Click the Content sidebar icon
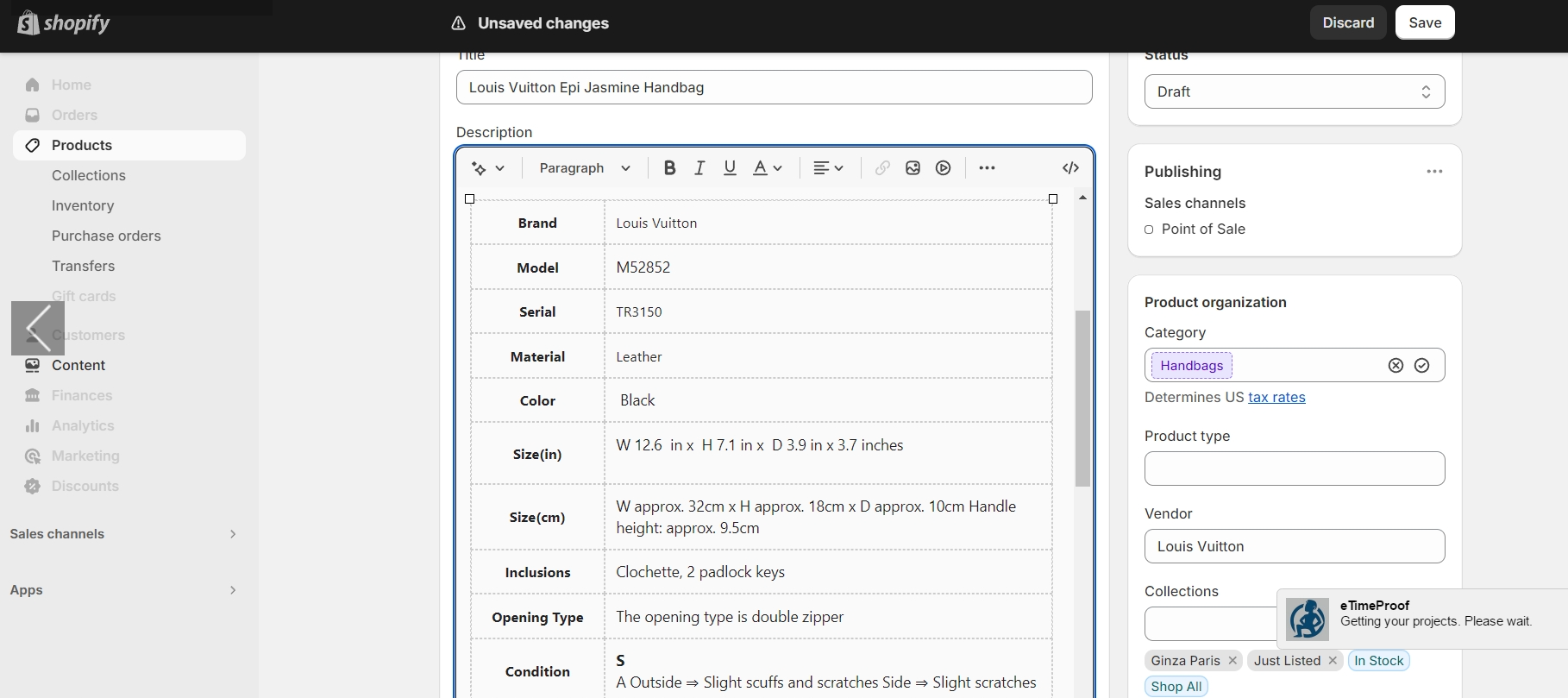The image size is (1568, 698). (x=33, y=365)
